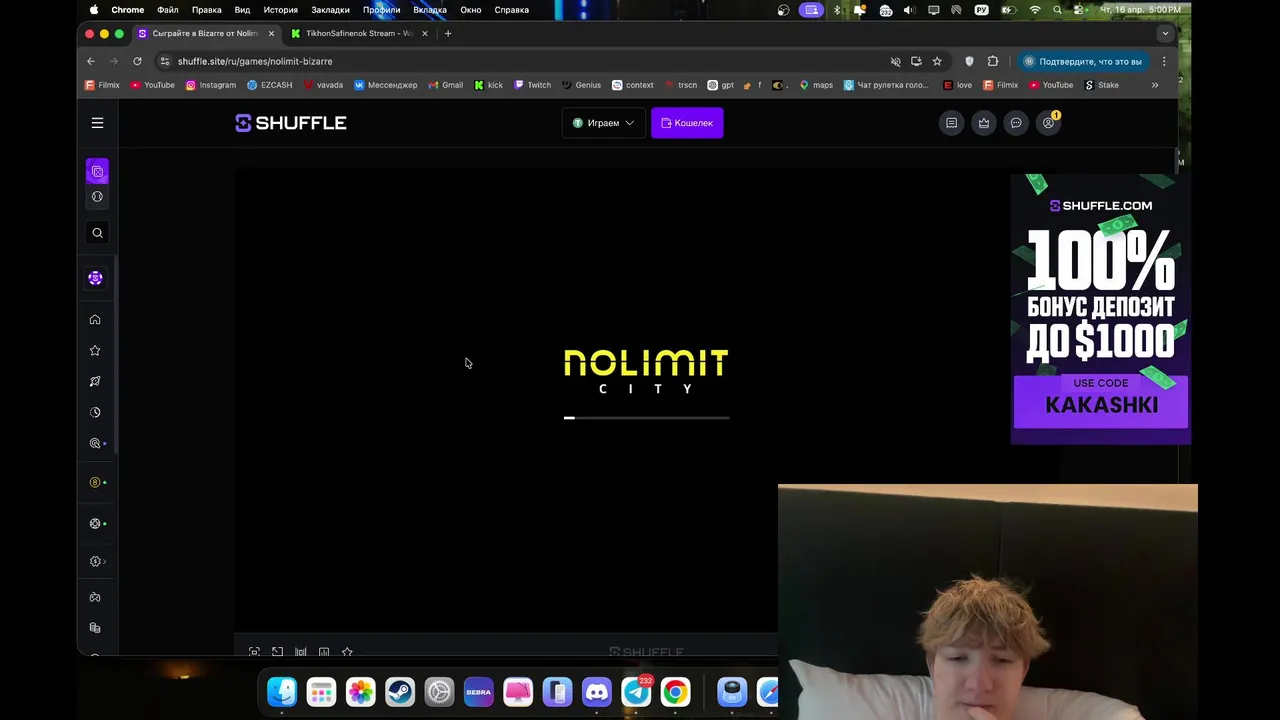
Task: Open the История menu
Action: pos(281,10)
